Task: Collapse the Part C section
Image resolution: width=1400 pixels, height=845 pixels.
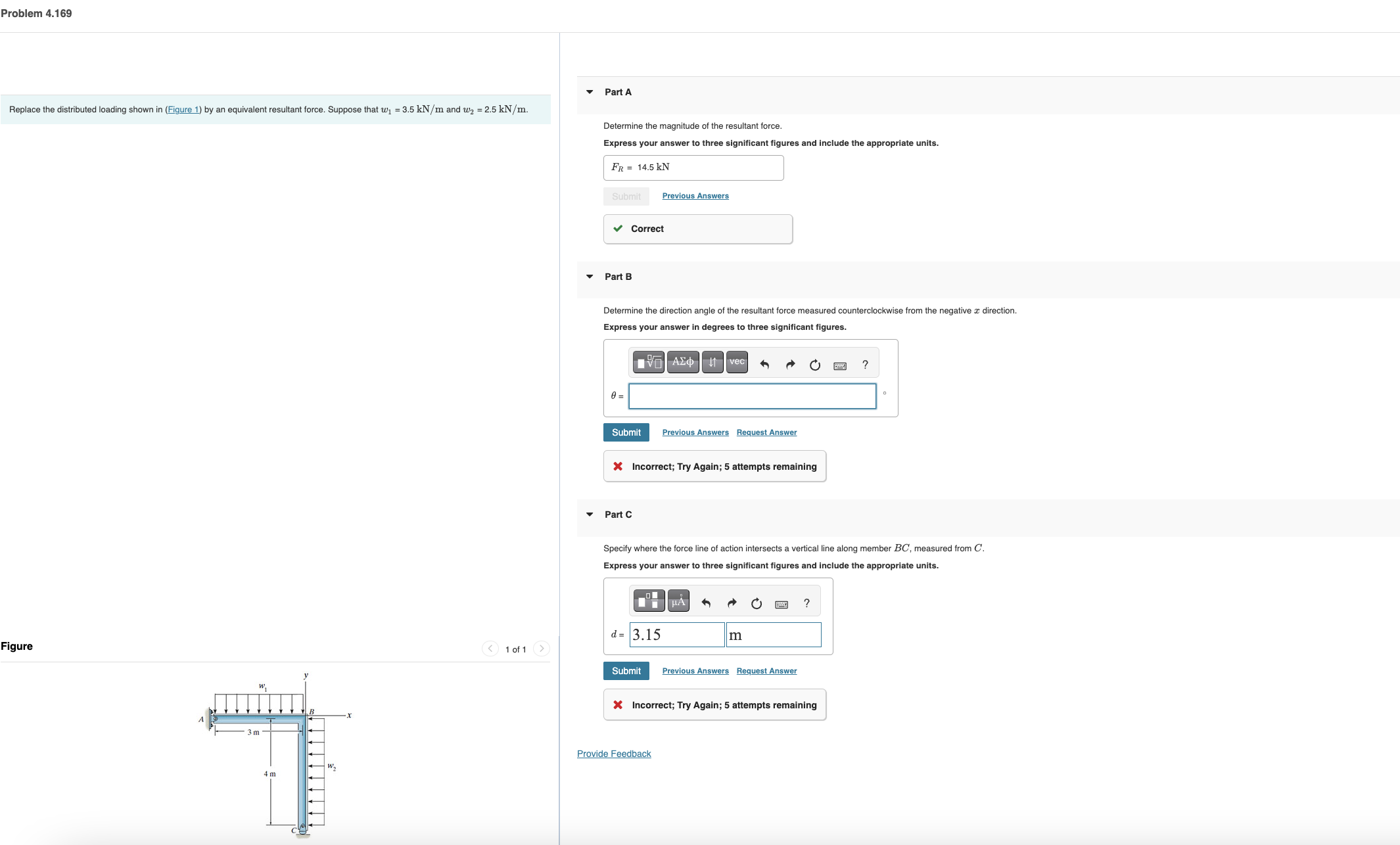Action: [590, 514]
